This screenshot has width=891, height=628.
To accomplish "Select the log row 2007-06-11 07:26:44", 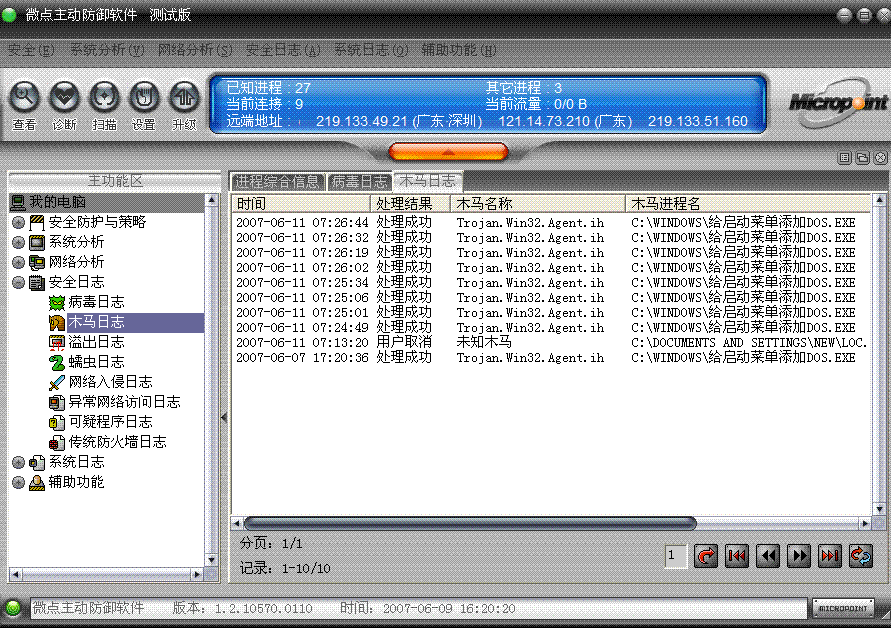I will [x=551, y=222].
